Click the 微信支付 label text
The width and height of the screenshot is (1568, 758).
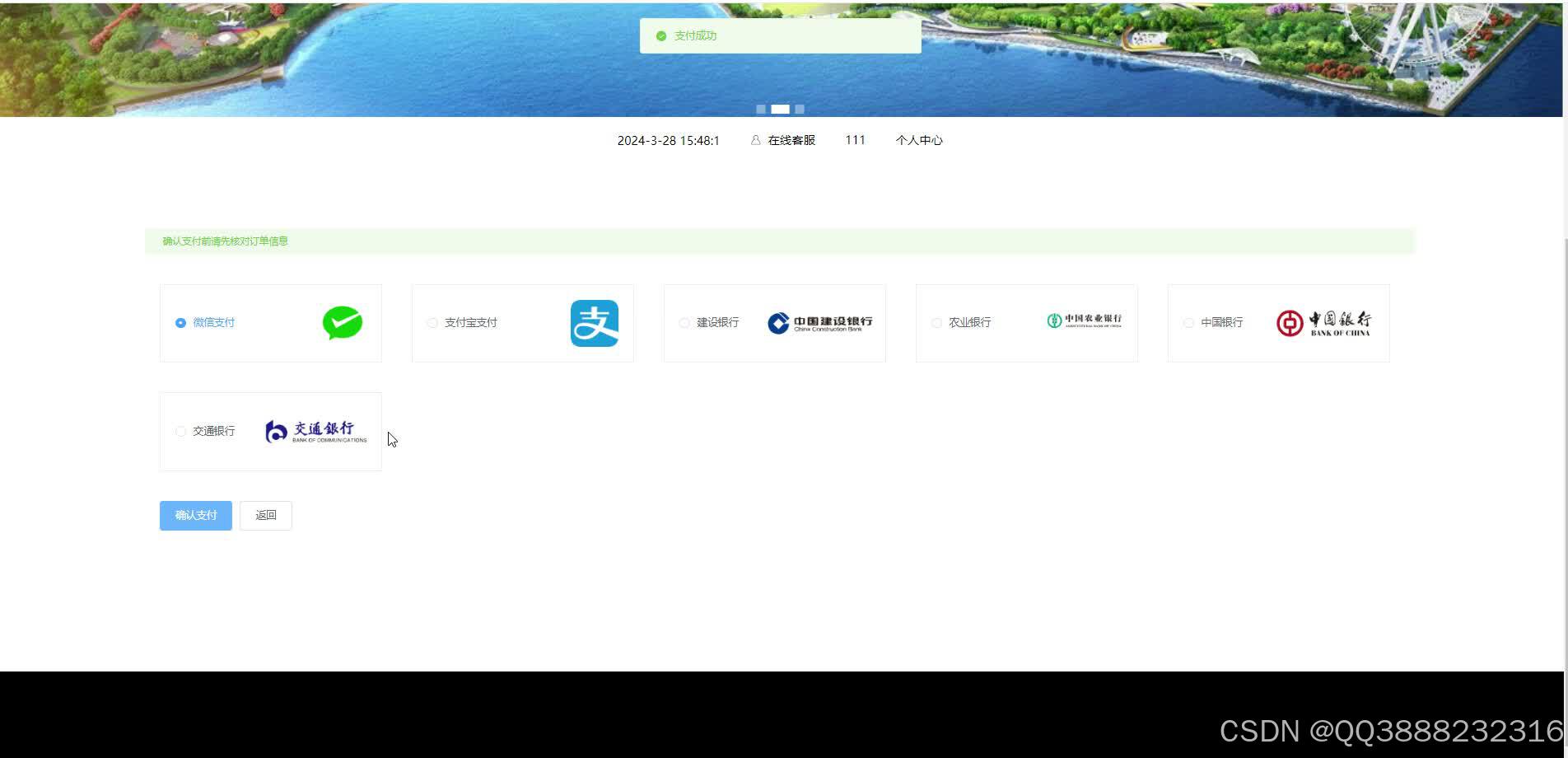click(214, 323)
